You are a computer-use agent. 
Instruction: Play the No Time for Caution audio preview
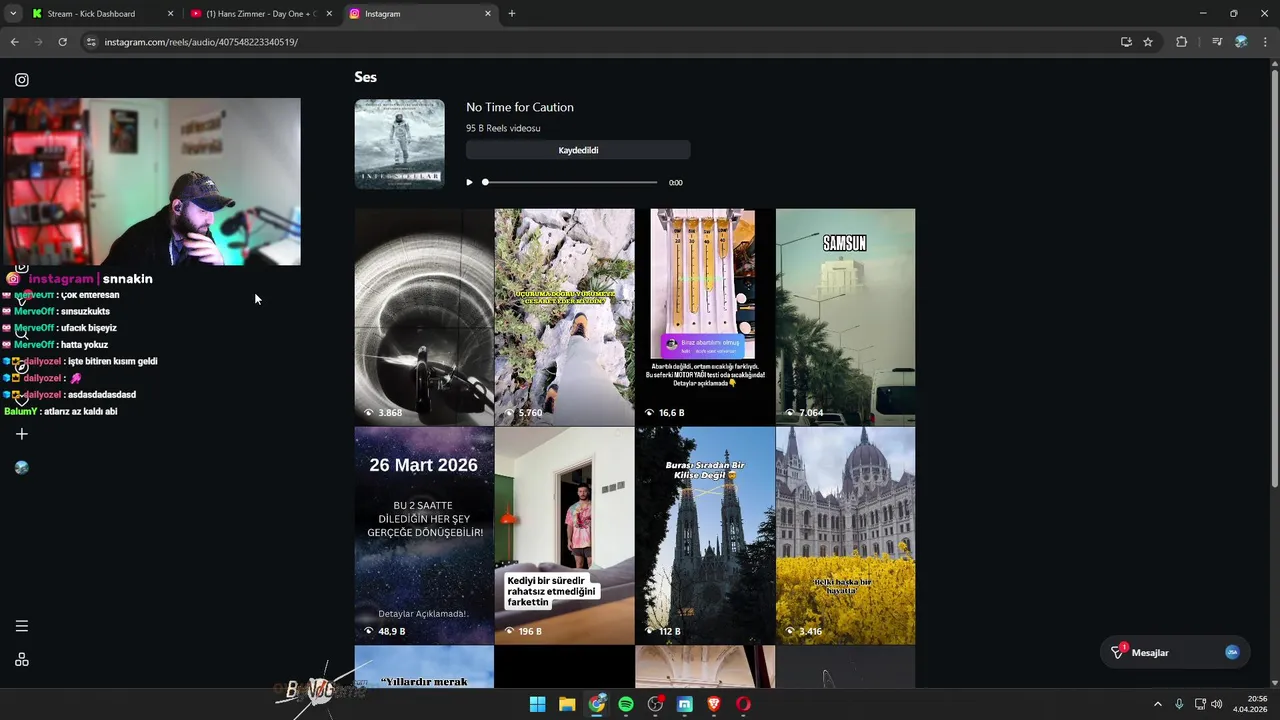coord(469,182)
